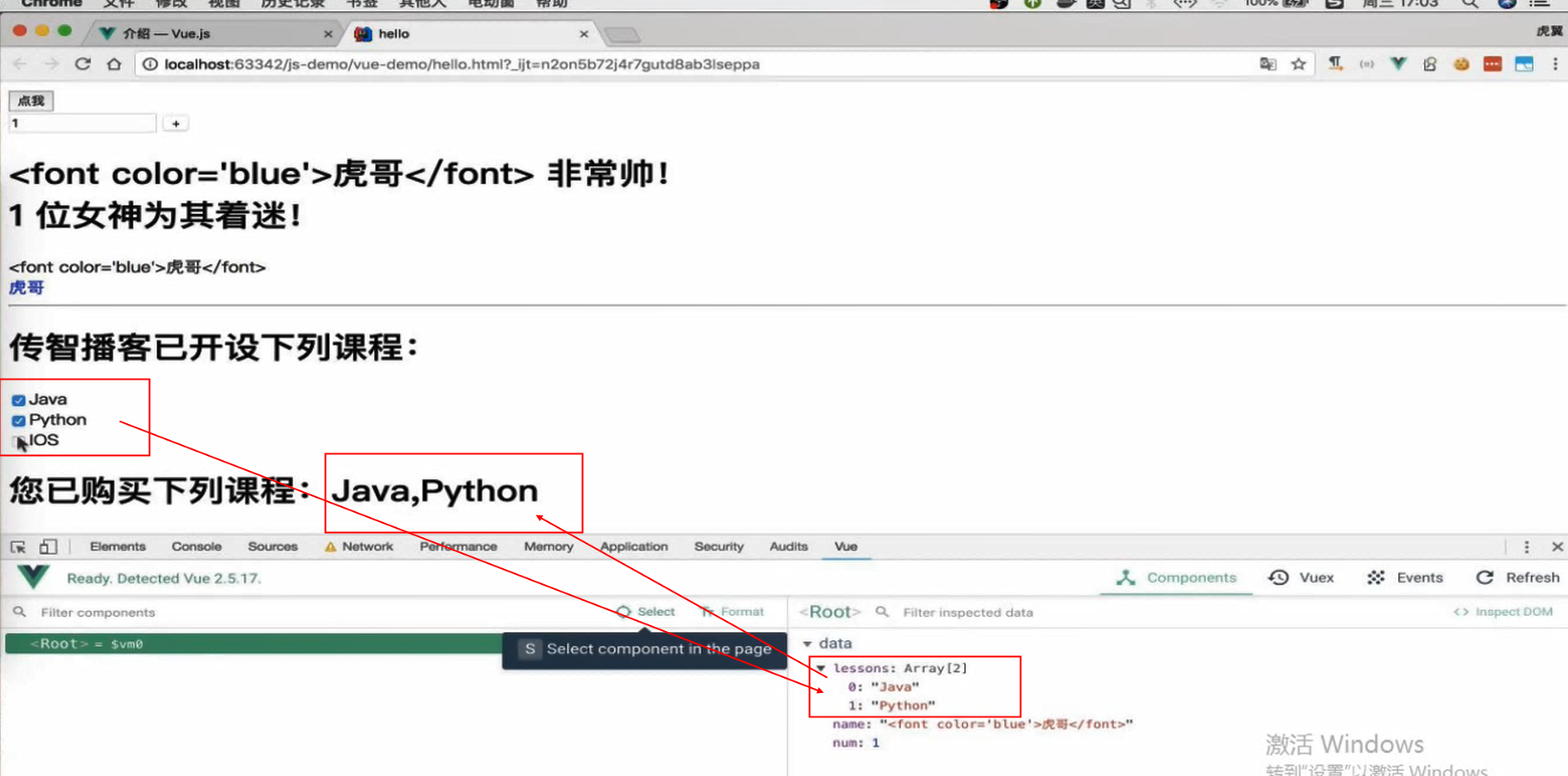
Task: Select the Vue devtools tab
Action: tap(845, 546)
